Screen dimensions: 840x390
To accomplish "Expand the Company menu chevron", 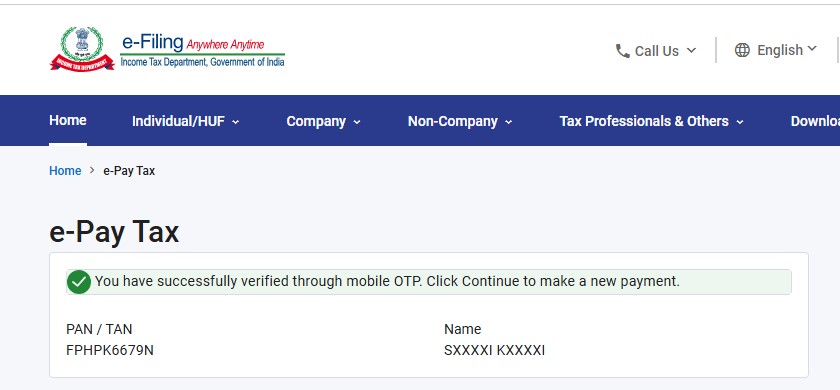I will [x=357, y=122].
